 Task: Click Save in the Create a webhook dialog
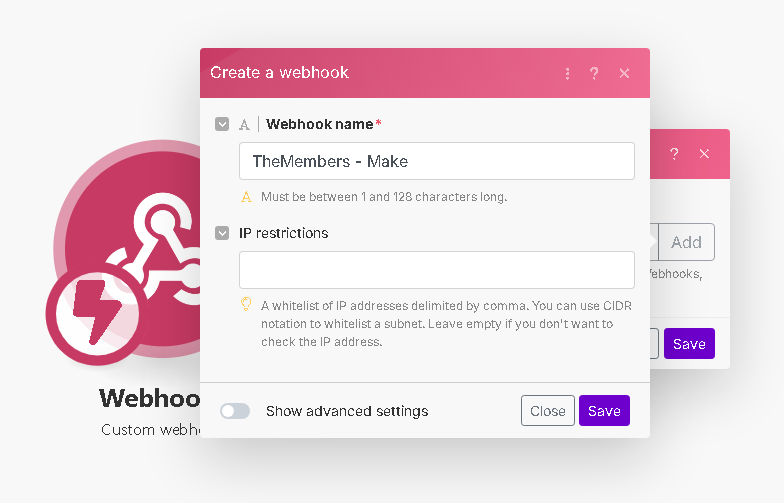[604, 410]
